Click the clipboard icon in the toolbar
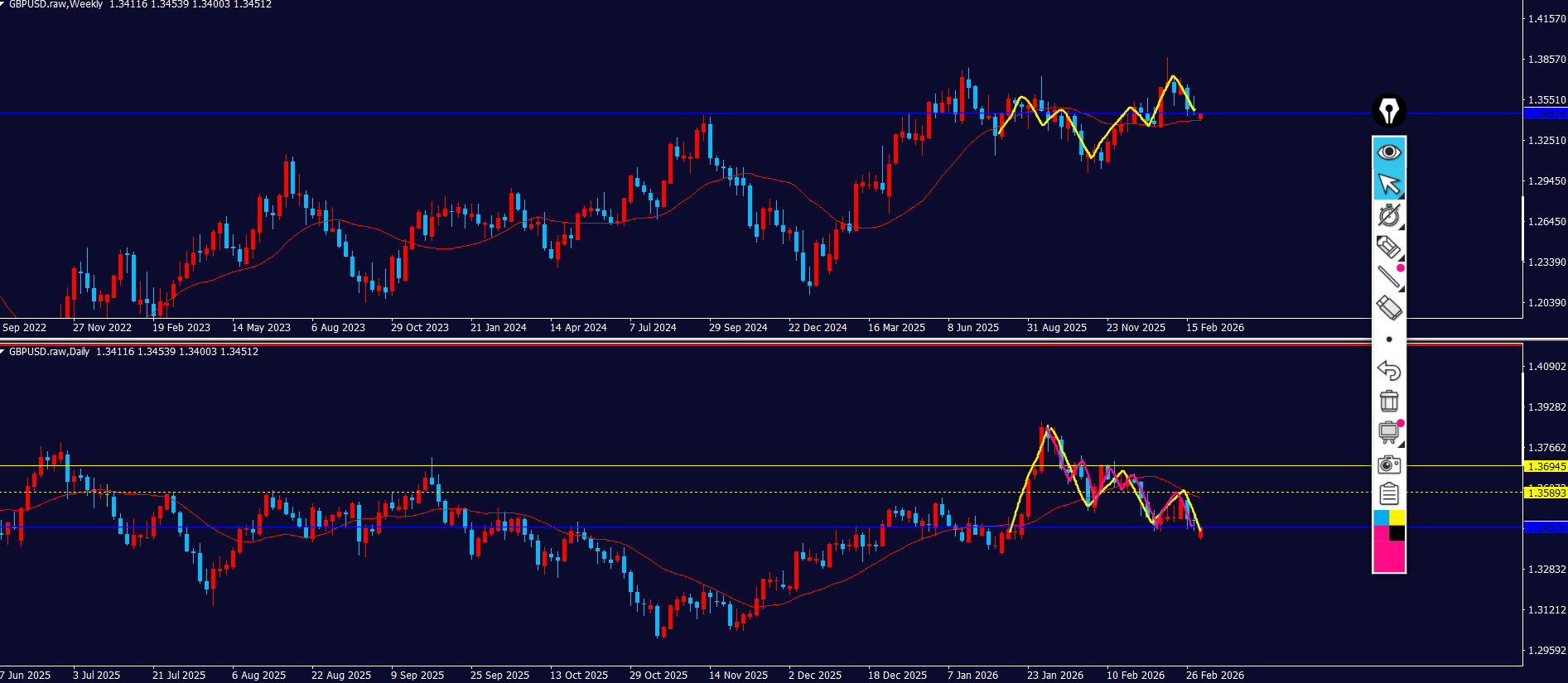Screen dimensions: 1568x683 (1389, 494)
